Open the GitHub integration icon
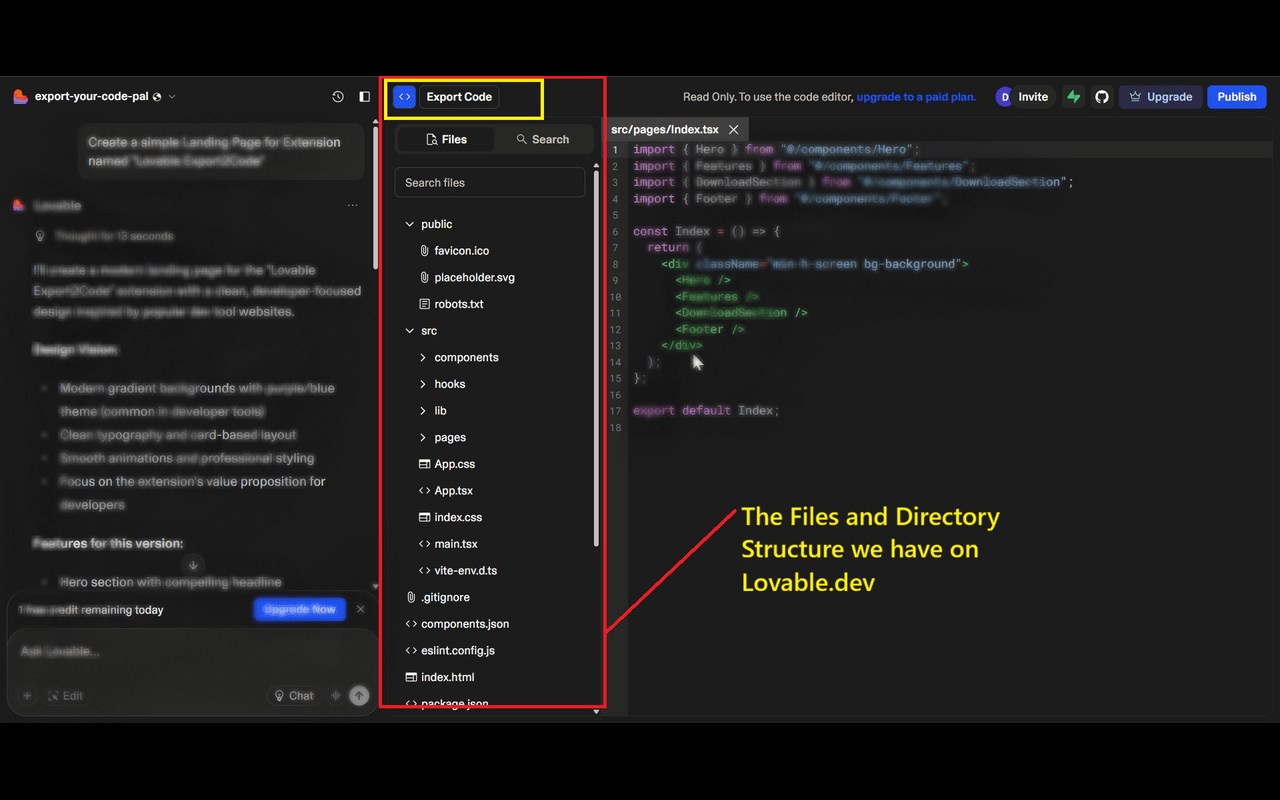Screen dimensions: 1280x800 coord(1102,97)
